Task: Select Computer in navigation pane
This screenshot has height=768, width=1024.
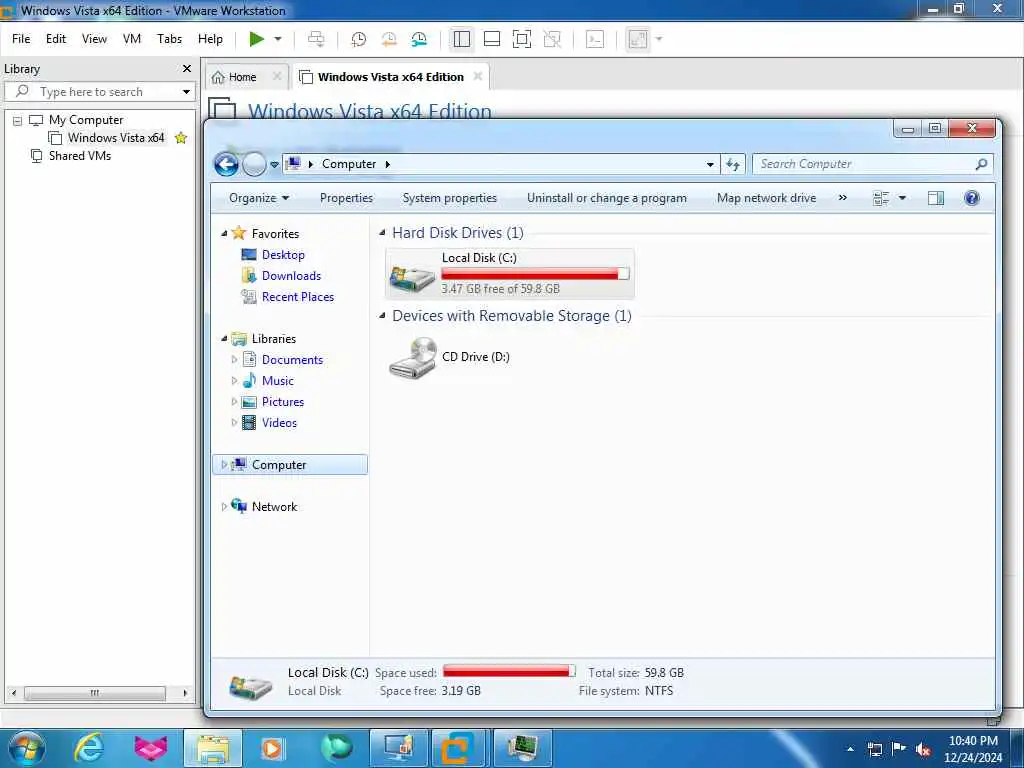Action: coord(290,464)
